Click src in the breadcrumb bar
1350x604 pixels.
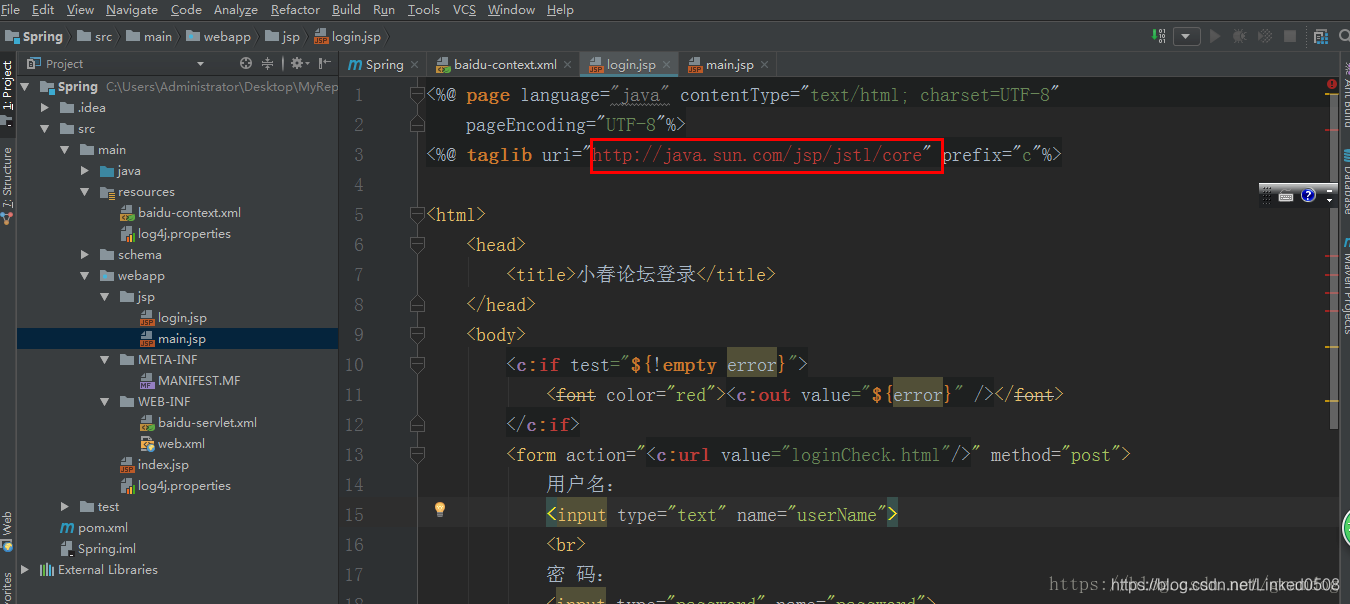point(96,37)
